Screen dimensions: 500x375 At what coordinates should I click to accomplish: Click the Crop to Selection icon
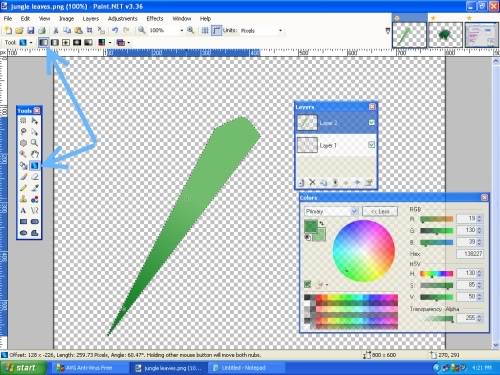[90, 30]
